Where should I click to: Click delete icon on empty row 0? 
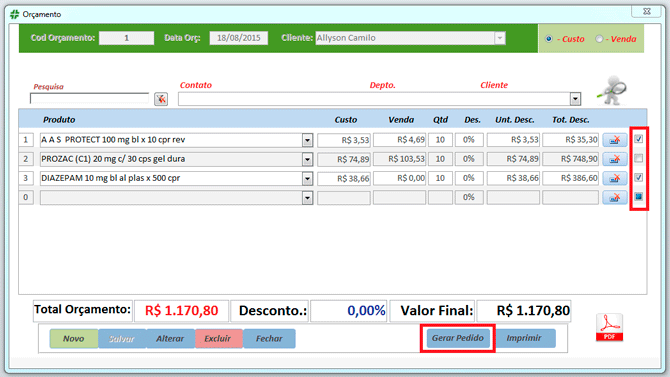click(x=615, y=197)
